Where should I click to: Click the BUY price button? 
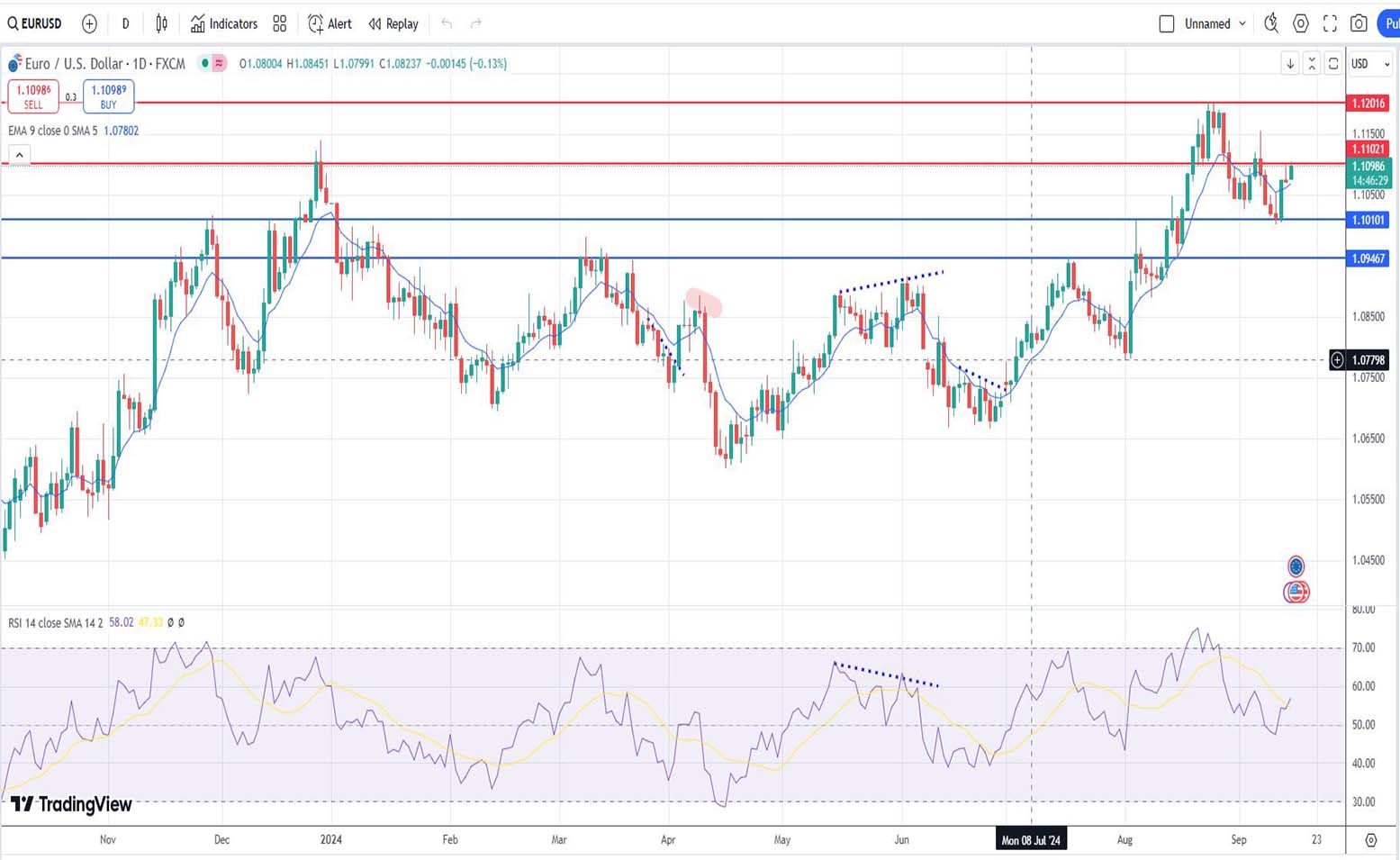(x=108, y=95)
